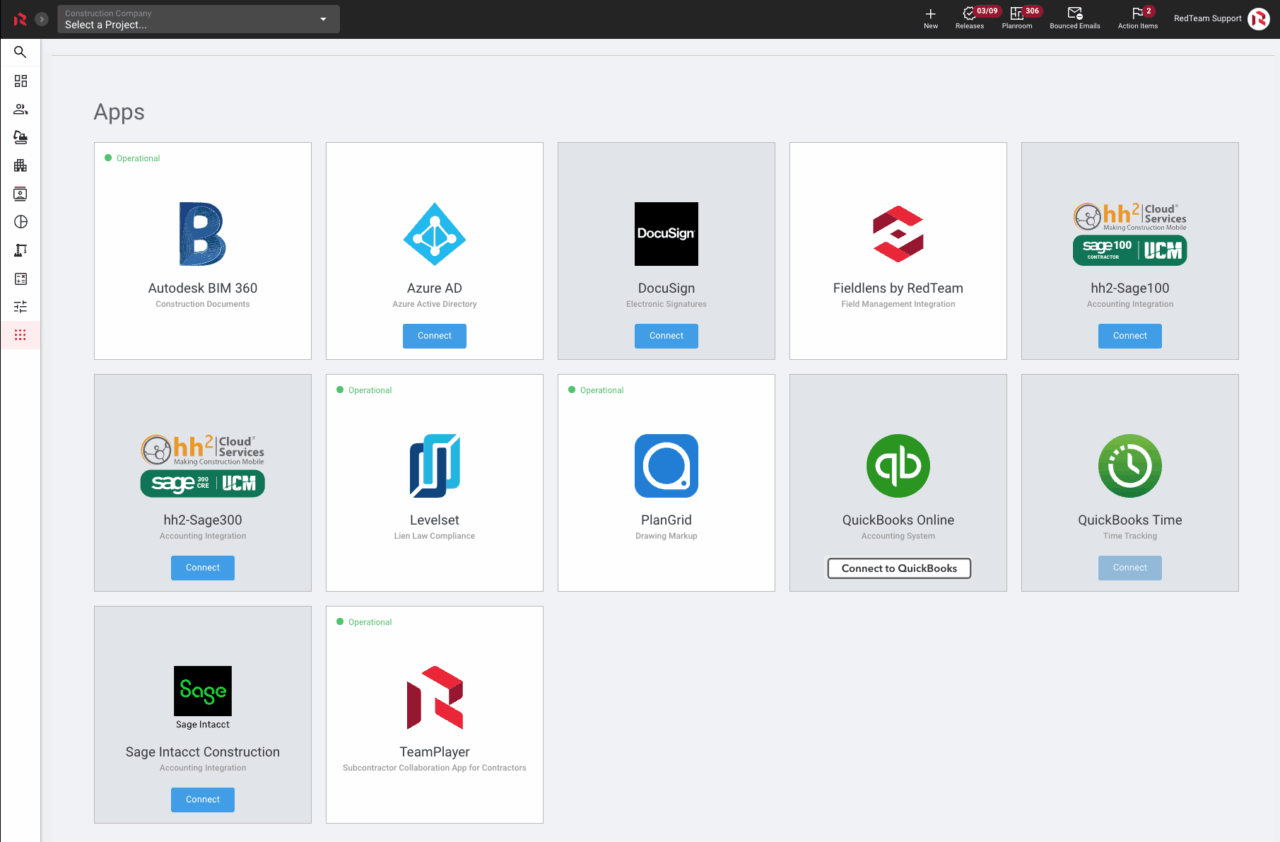Click the Fieldlens by RedTeam logo
This screenshot has width=1280, height=842.
(x=898, y=234)
